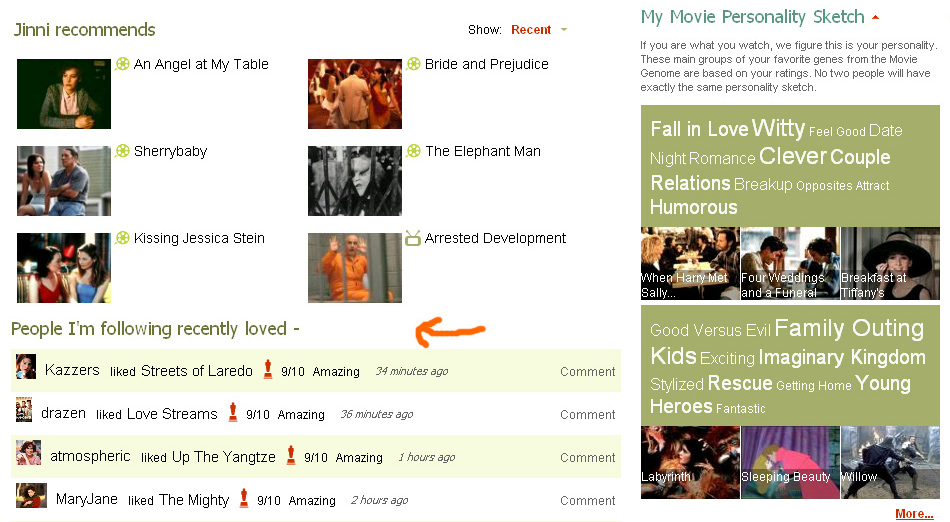Click film reel icon beside An Angel at My Table
The width and height of the screenshot is (950, 522).
coord(122,64)
